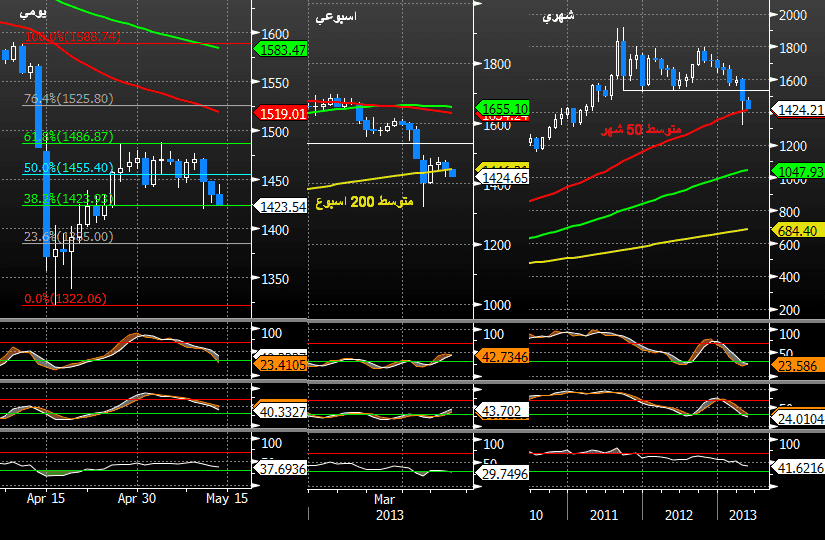Click the 1500 axis label on daily chart
825x540 pixels.
coord(275,132)
